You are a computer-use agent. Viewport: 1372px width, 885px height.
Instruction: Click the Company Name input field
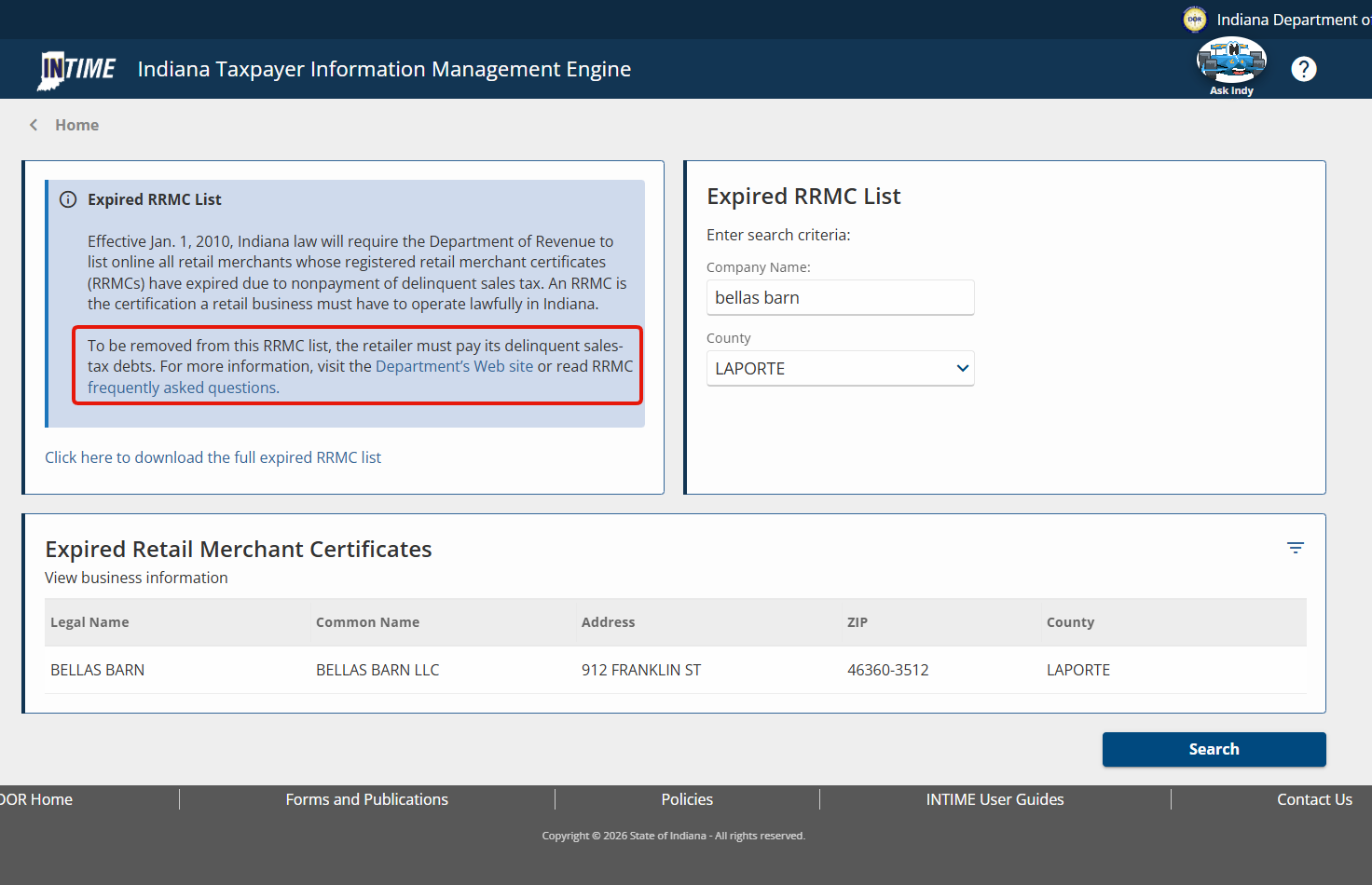[840, 298]
